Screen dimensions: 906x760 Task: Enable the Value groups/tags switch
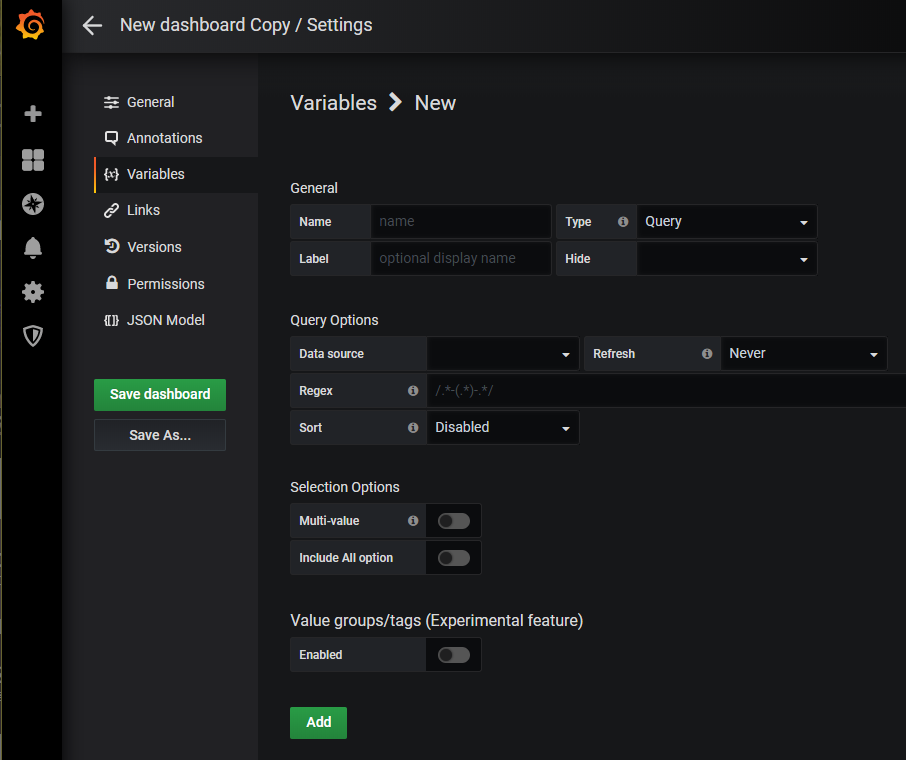pos(454,655)
